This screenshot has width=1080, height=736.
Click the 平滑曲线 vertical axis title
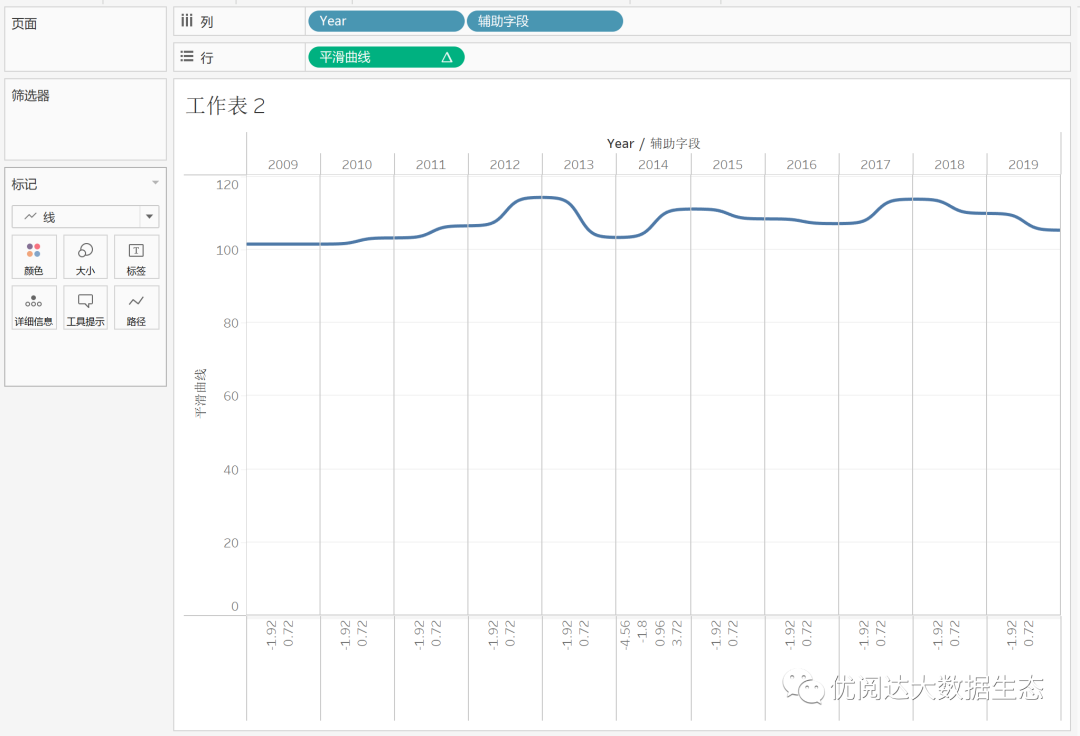[x=200, y=394]
